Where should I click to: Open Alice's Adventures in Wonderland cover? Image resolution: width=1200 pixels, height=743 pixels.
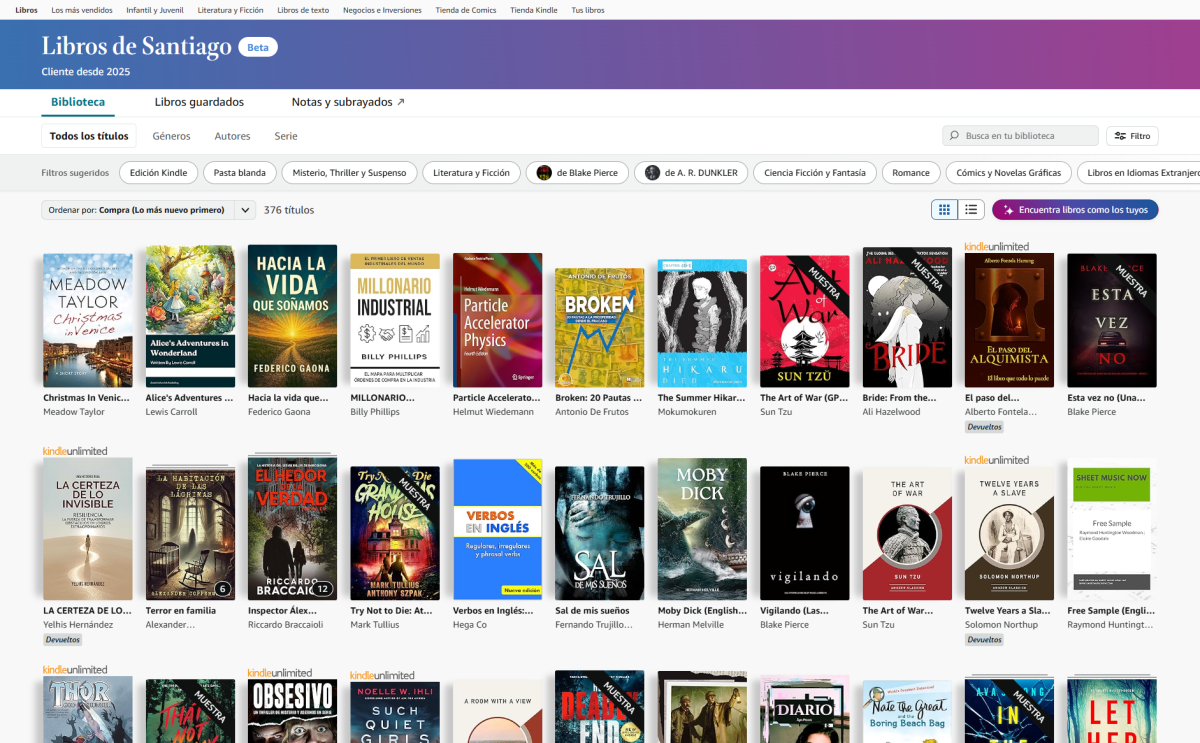pos(190,317)
